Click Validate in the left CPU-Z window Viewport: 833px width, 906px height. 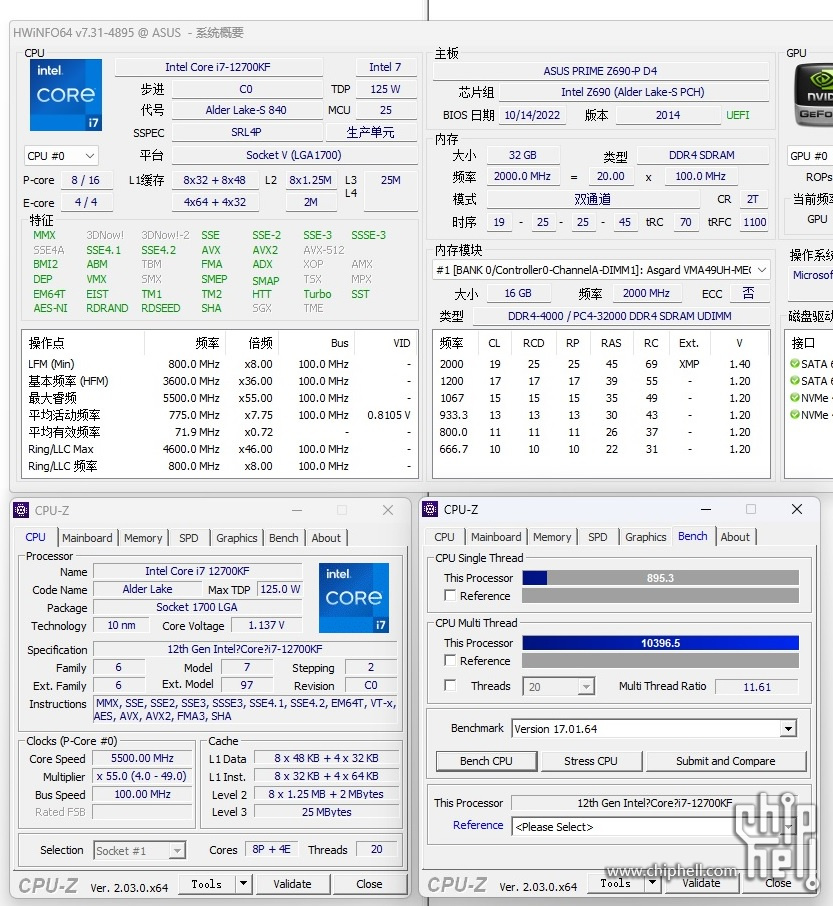pos(292,883)
